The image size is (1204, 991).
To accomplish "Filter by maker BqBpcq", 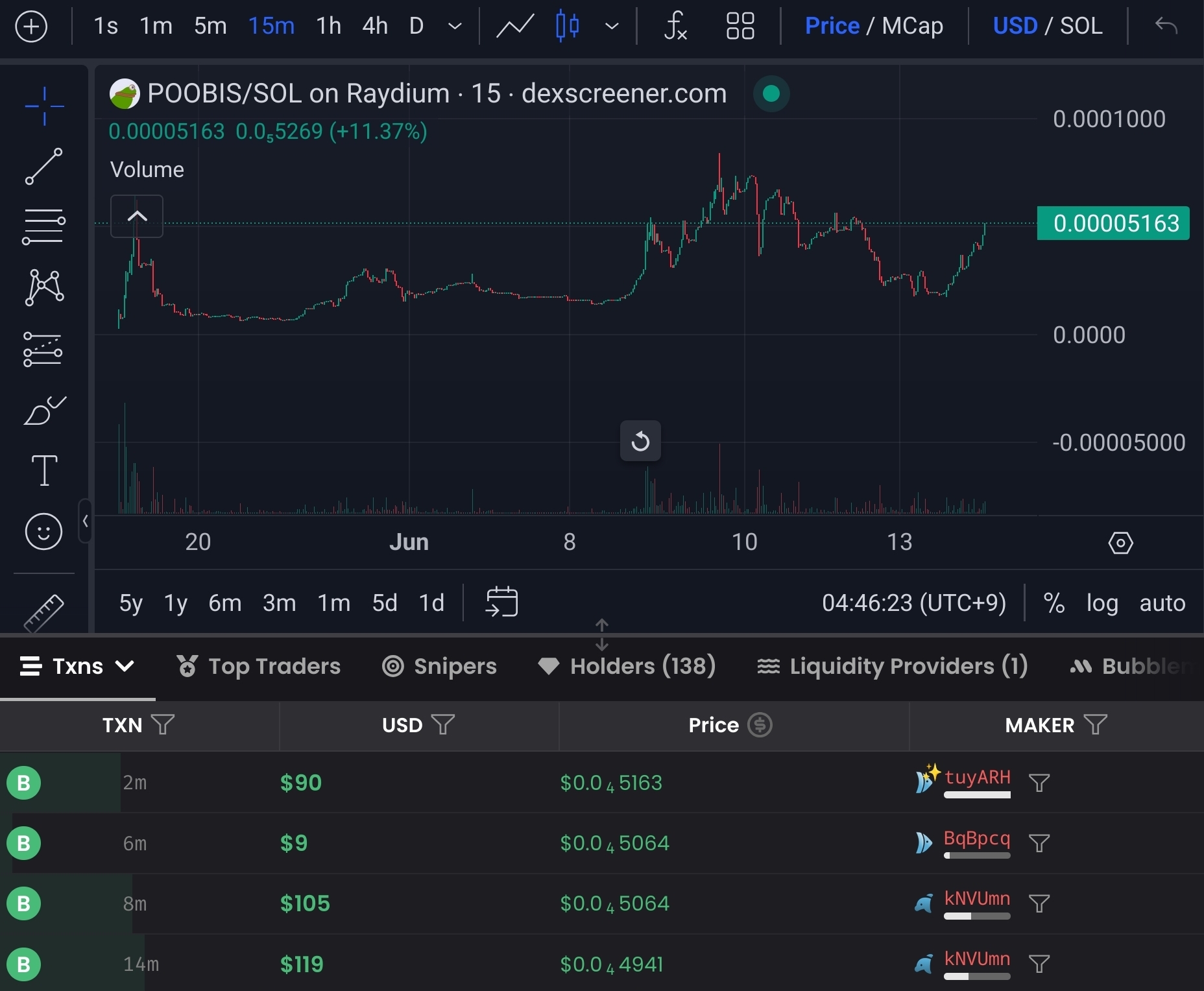I will pyautogui.click(x=1039, y=843).
